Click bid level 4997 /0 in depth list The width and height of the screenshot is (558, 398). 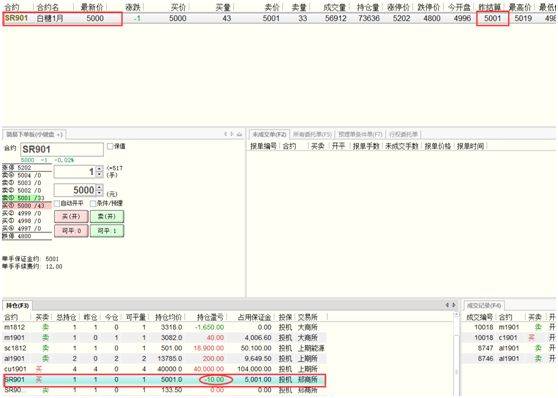27,229
